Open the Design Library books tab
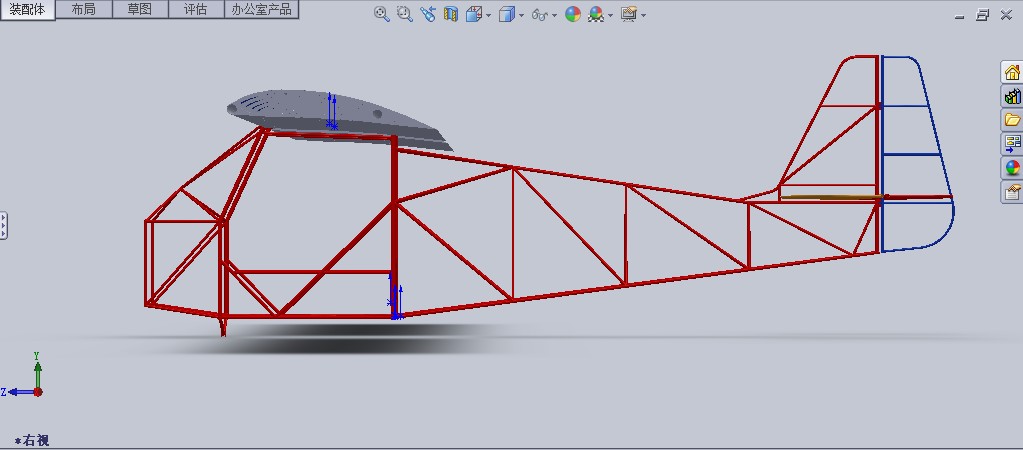This screenshot has height=450, width=1023. [x=1012, y=97]
